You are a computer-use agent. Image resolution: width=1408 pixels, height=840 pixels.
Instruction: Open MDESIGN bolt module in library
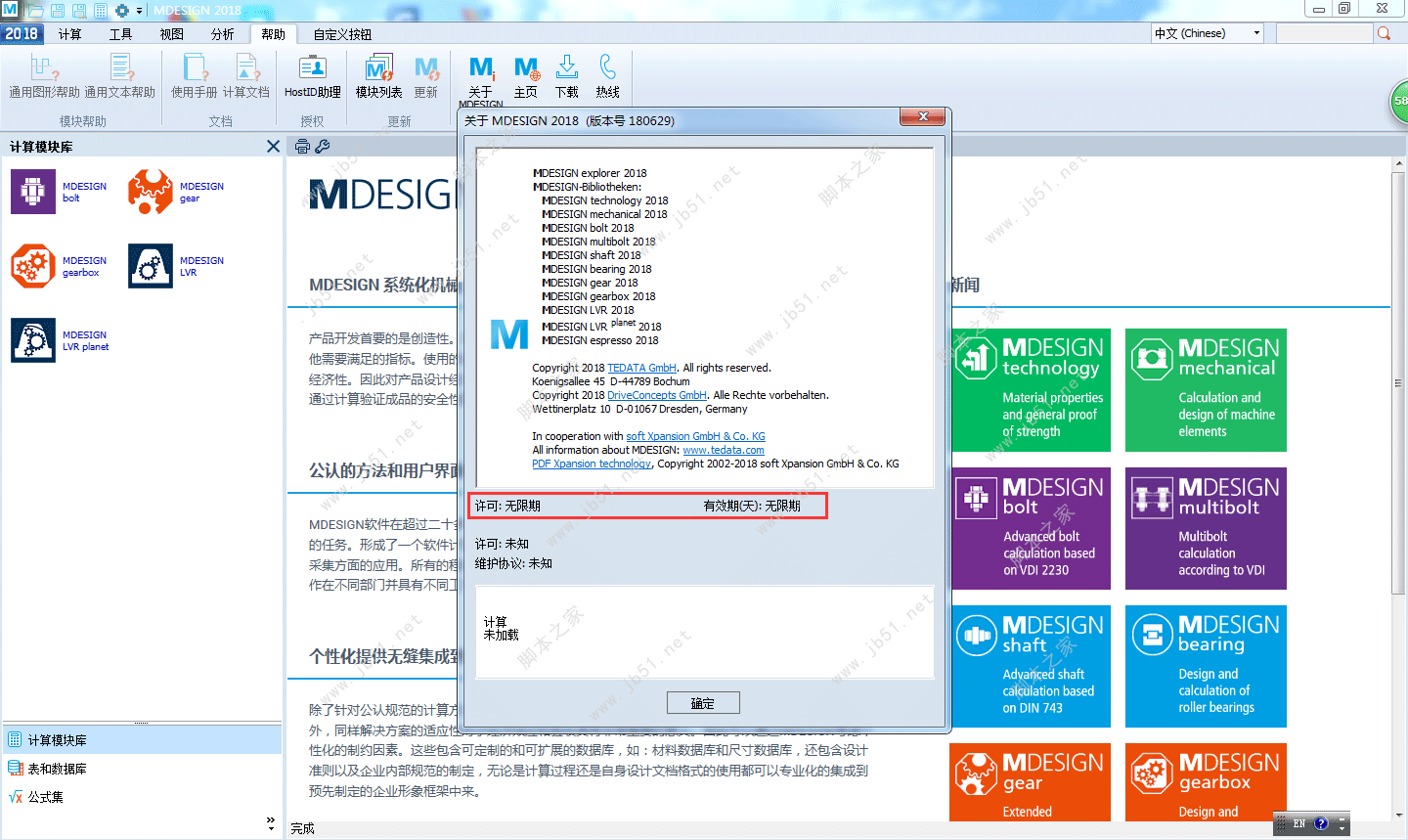click(x=59, y=192)
